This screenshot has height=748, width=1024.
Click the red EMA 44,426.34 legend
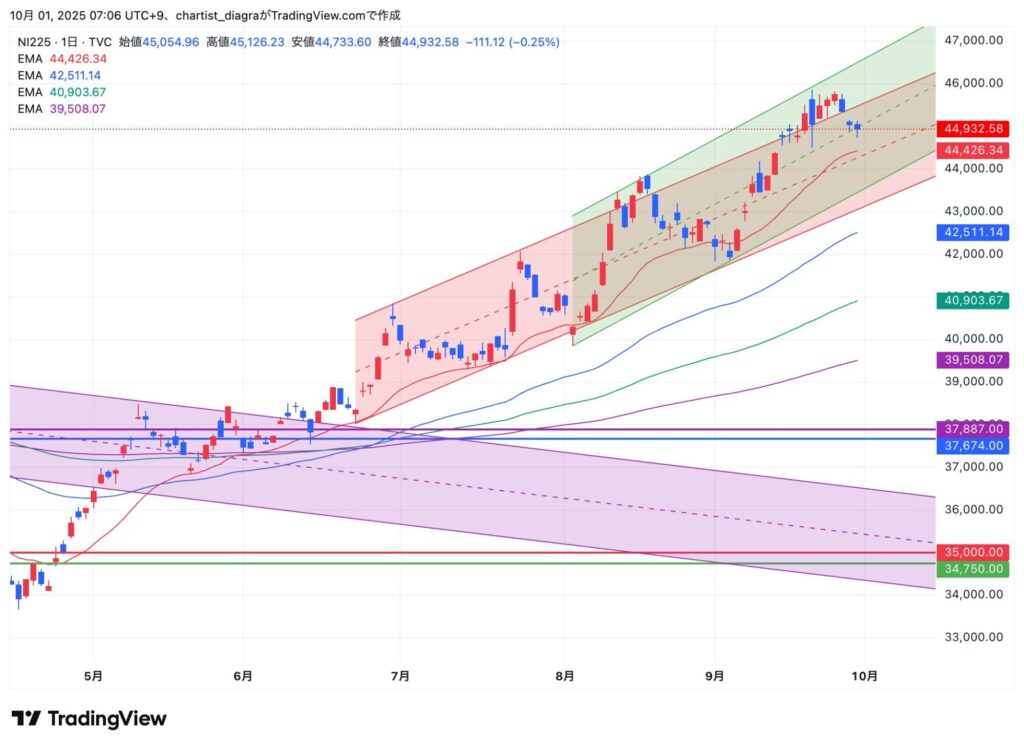62,59
